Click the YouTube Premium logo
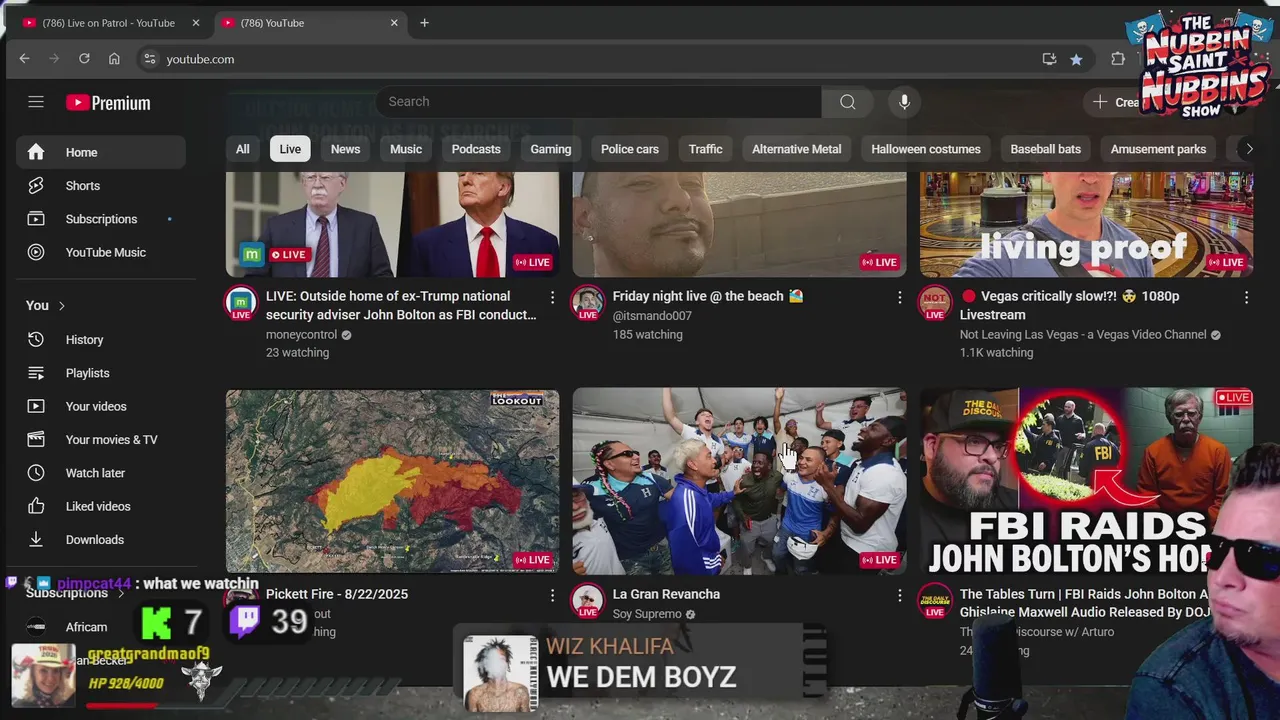This screenshot has width=1280, height=720. (x=108, y=102)
